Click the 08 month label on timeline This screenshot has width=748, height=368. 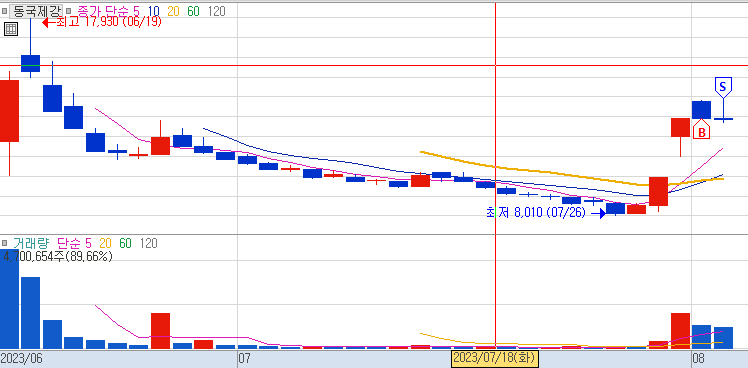tap(697, 357)
